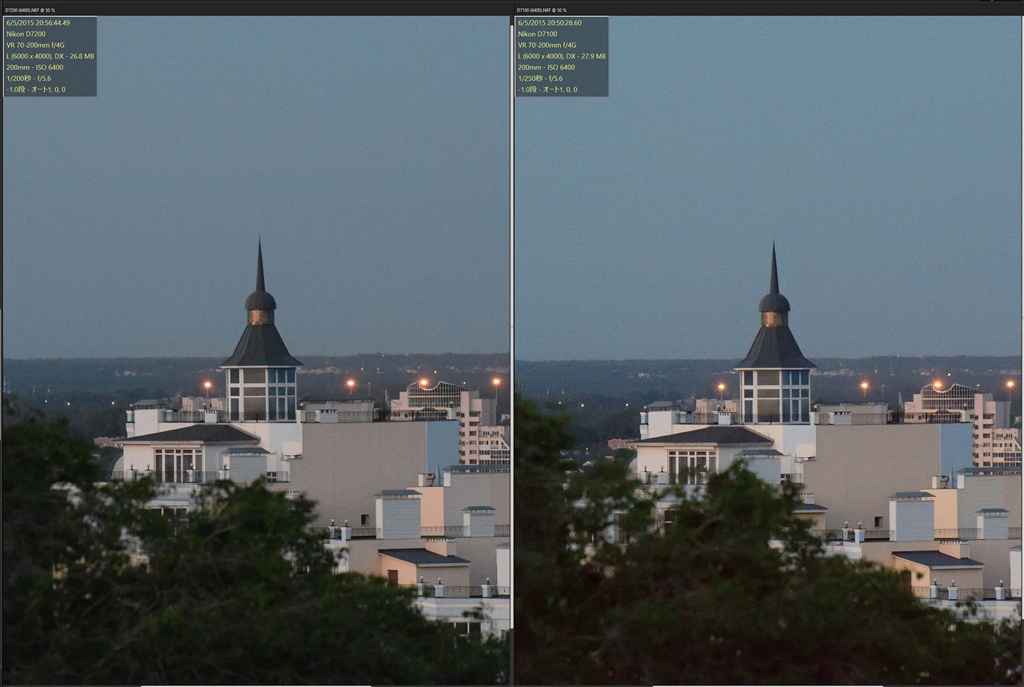Click the Nikon D7200 camera name line
The width and height of the screenshot is (1024, 687).
point(26,34)
